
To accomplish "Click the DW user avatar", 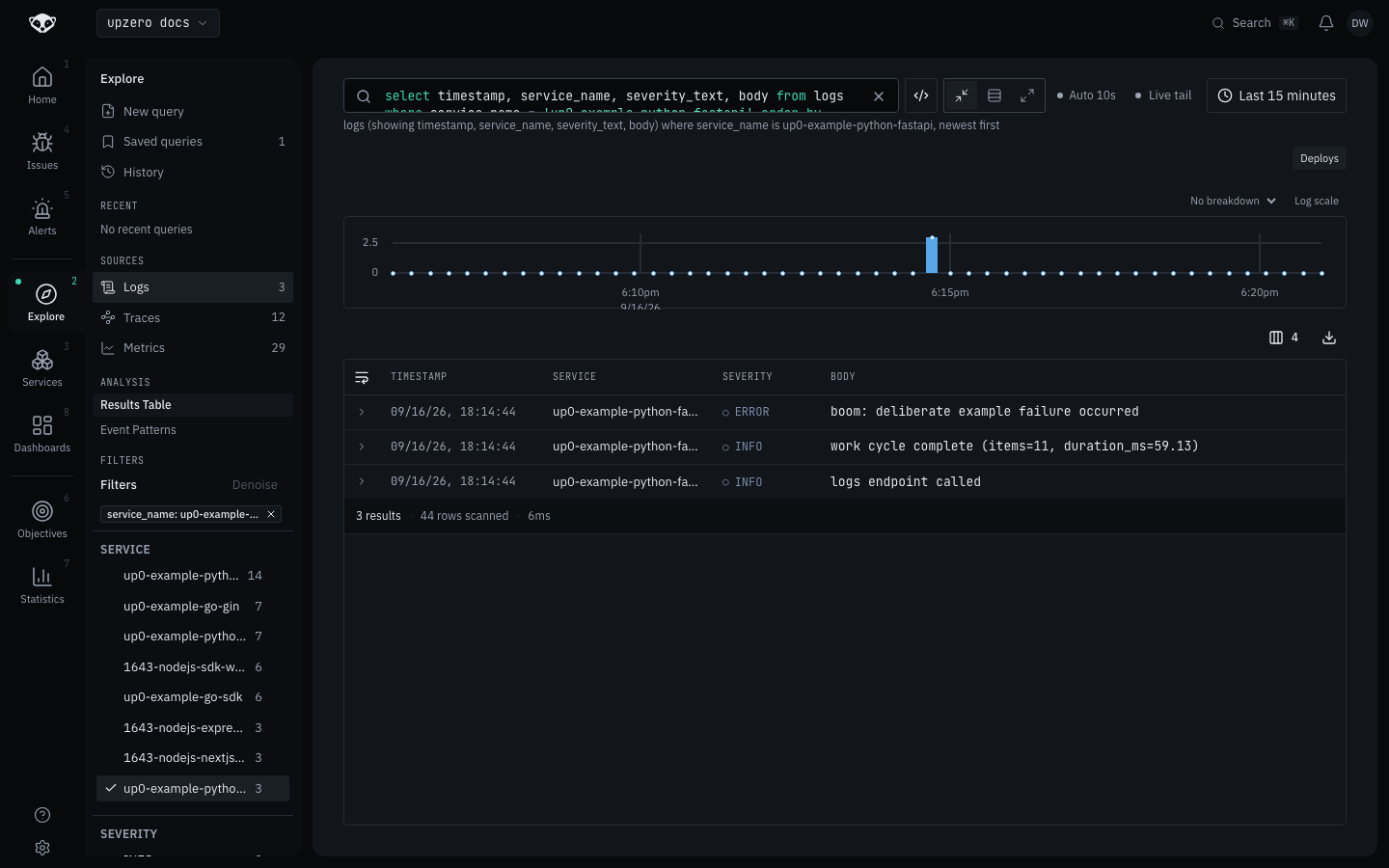I will click(1360, 23).
